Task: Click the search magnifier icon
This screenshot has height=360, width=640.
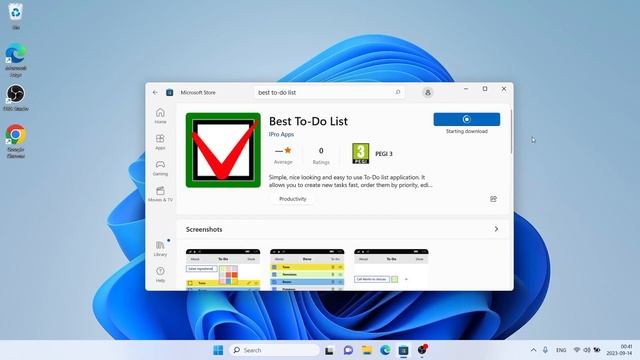Action: tap(398, 92)
